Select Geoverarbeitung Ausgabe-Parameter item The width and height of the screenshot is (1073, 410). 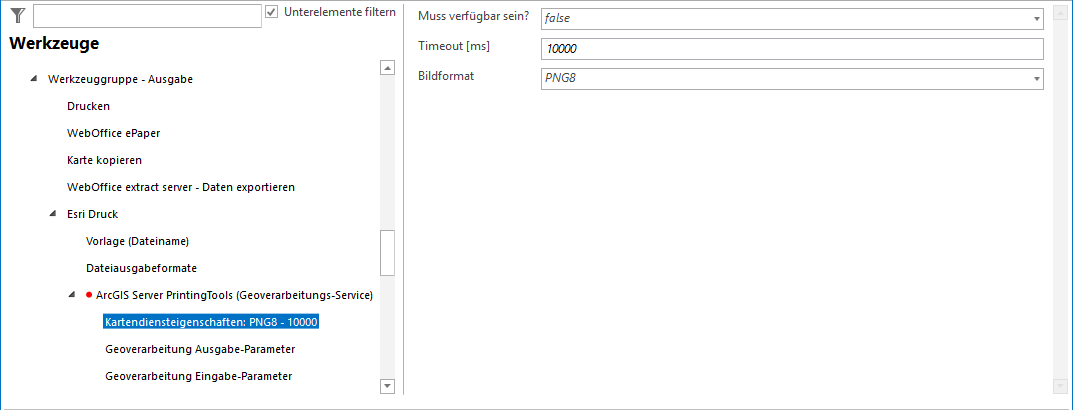tap(199, 349)
